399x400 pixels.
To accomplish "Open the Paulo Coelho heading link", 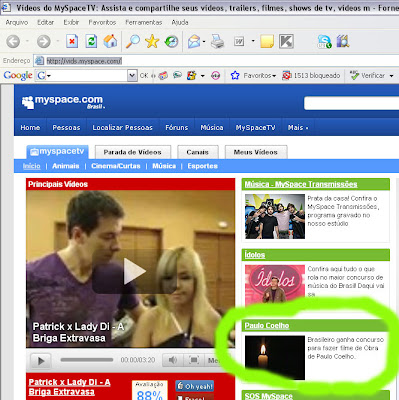I will (267, 326).
